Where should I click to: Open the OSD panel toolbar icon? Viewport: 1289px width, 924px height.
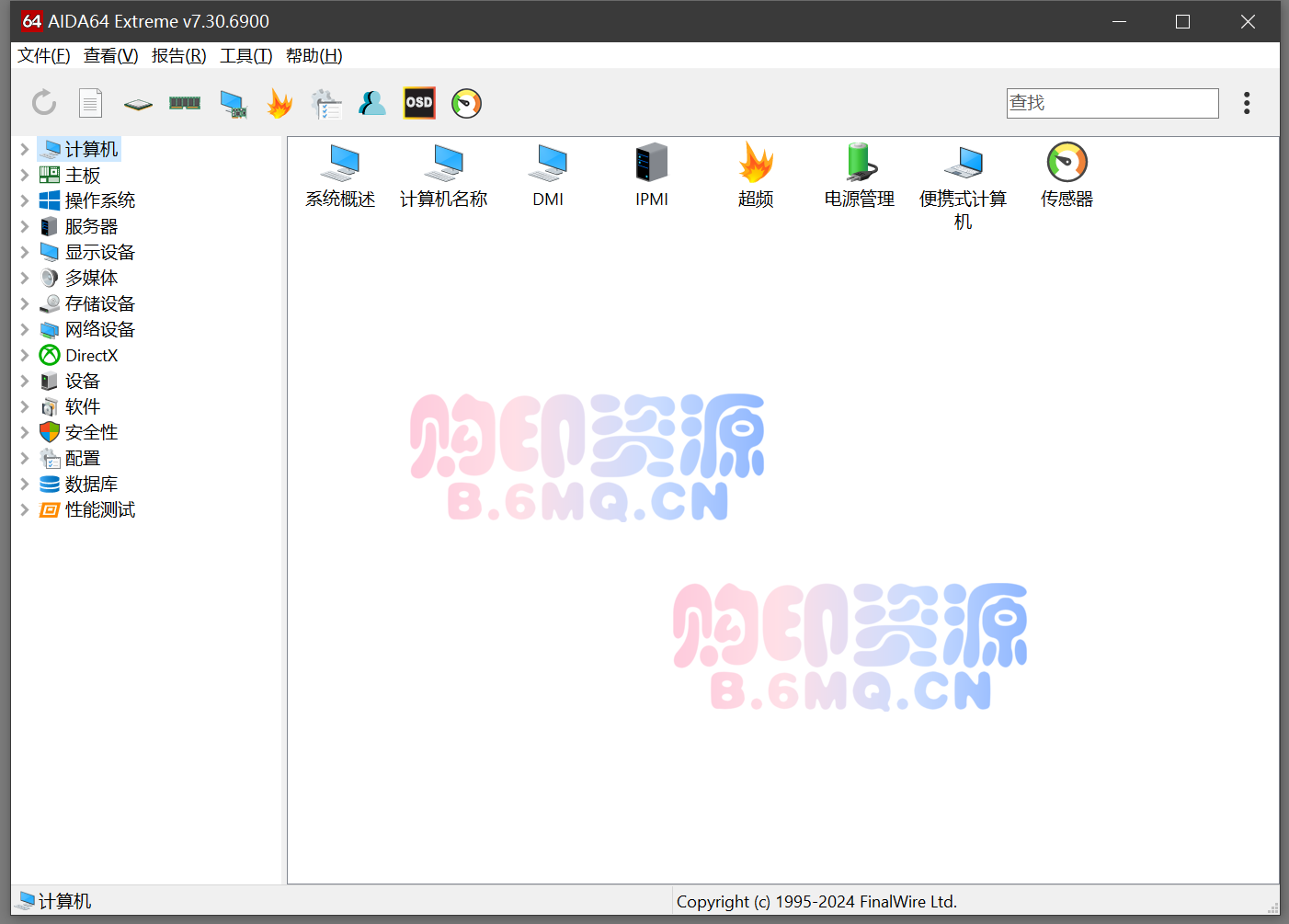419,103
